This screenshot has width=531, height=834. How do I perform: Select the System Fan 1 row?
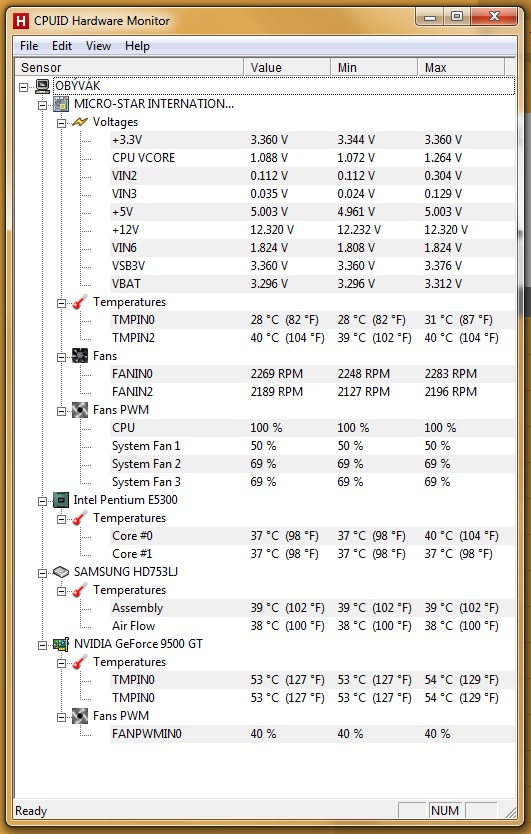312,446
